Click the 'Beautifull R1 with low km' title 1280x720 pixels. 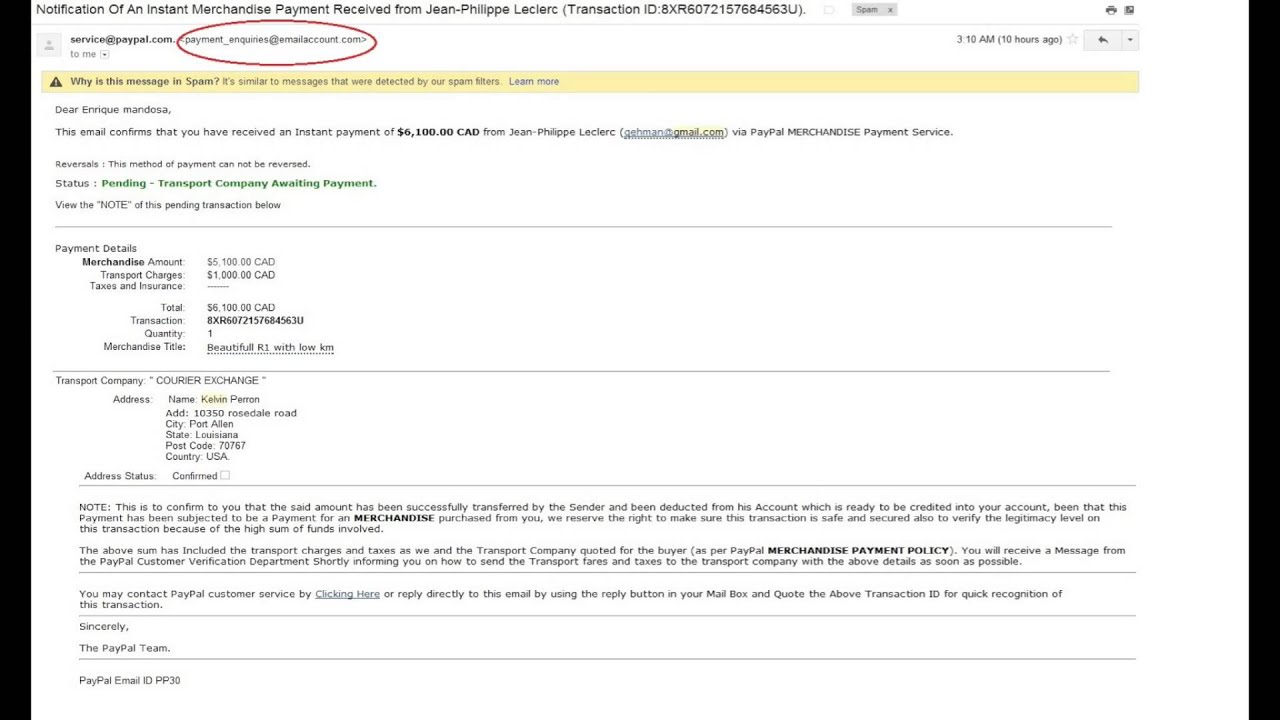point(270,348)
